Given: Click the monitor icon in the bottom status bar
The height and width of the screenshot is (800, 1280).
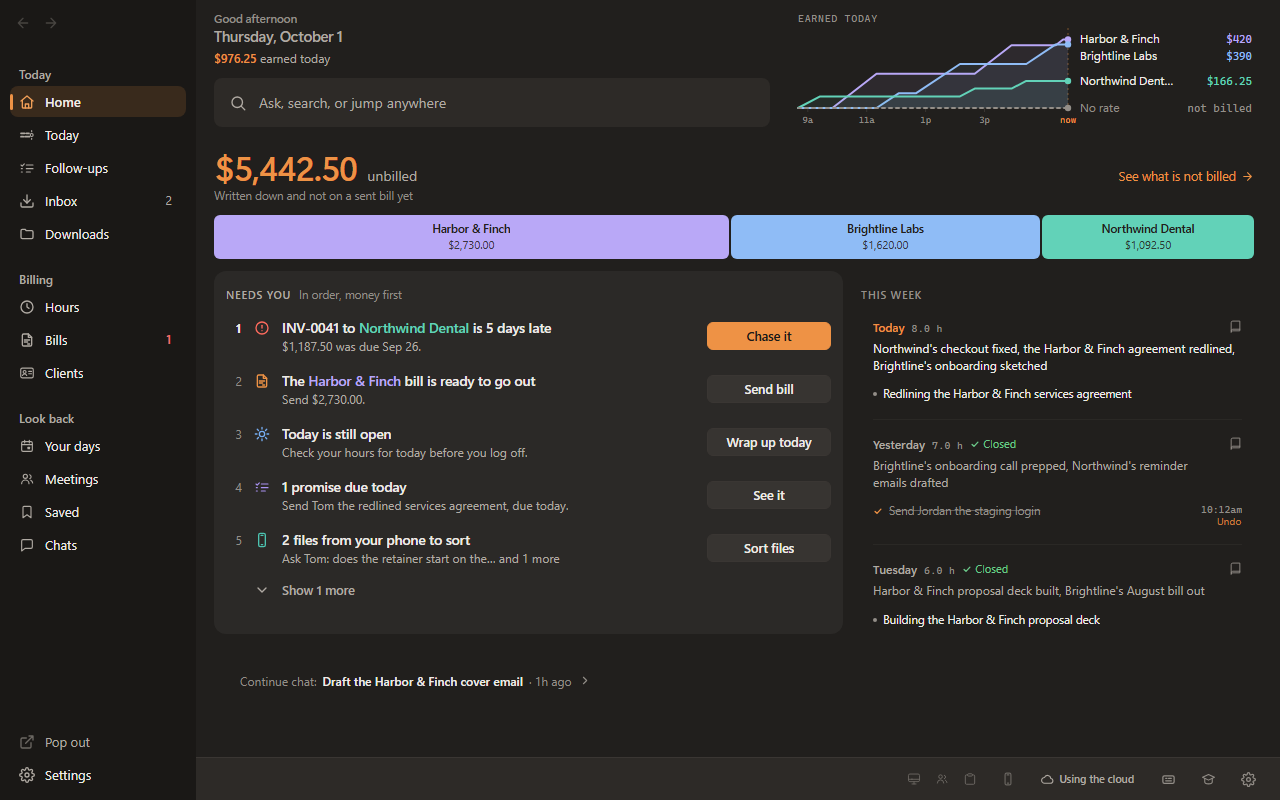Looking at the screenshot, I should 913,779.
